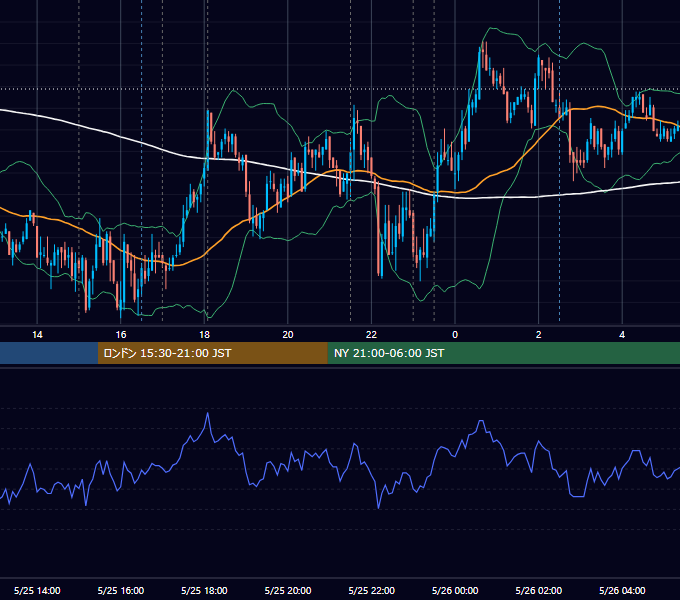Click hour label 2 on price chart axis
This screenshot has height=600, width=680.
point(539,335)
